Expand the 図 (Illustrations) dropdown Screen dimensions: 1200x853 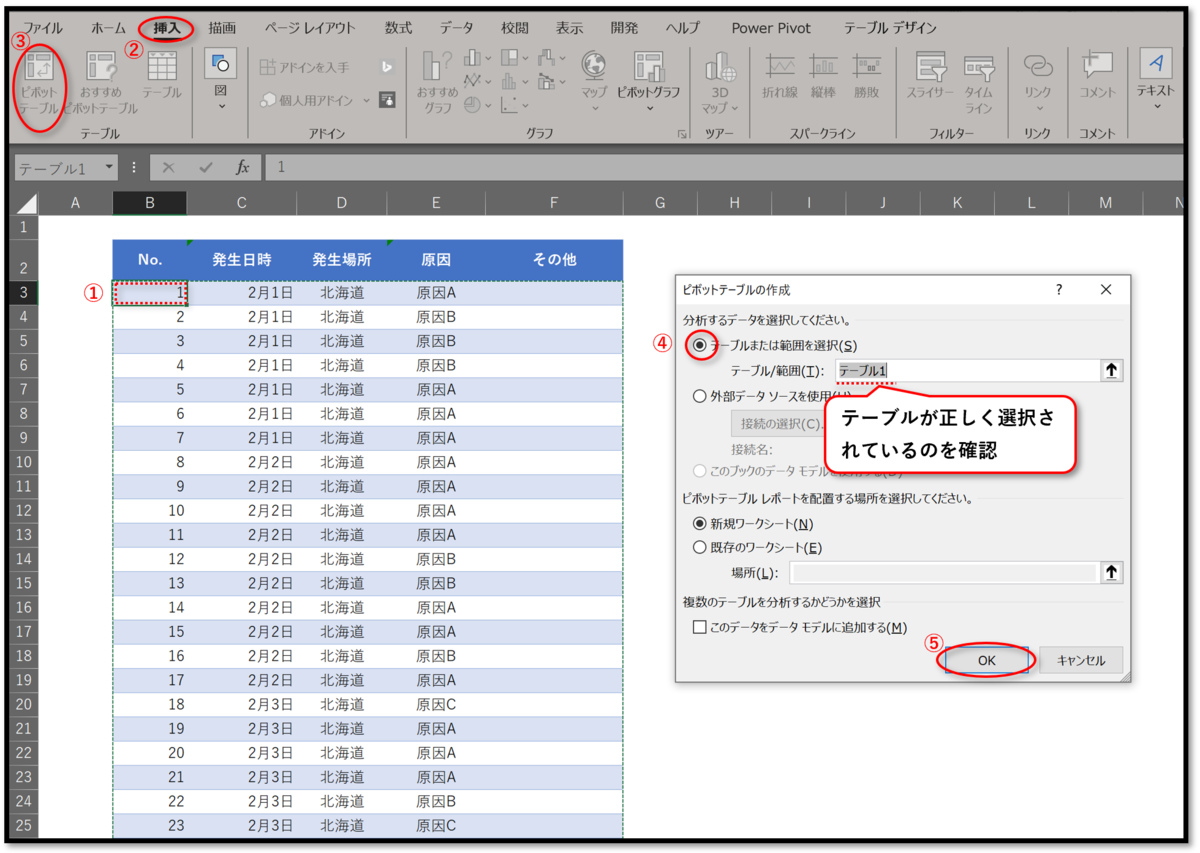tap(221, 104)
